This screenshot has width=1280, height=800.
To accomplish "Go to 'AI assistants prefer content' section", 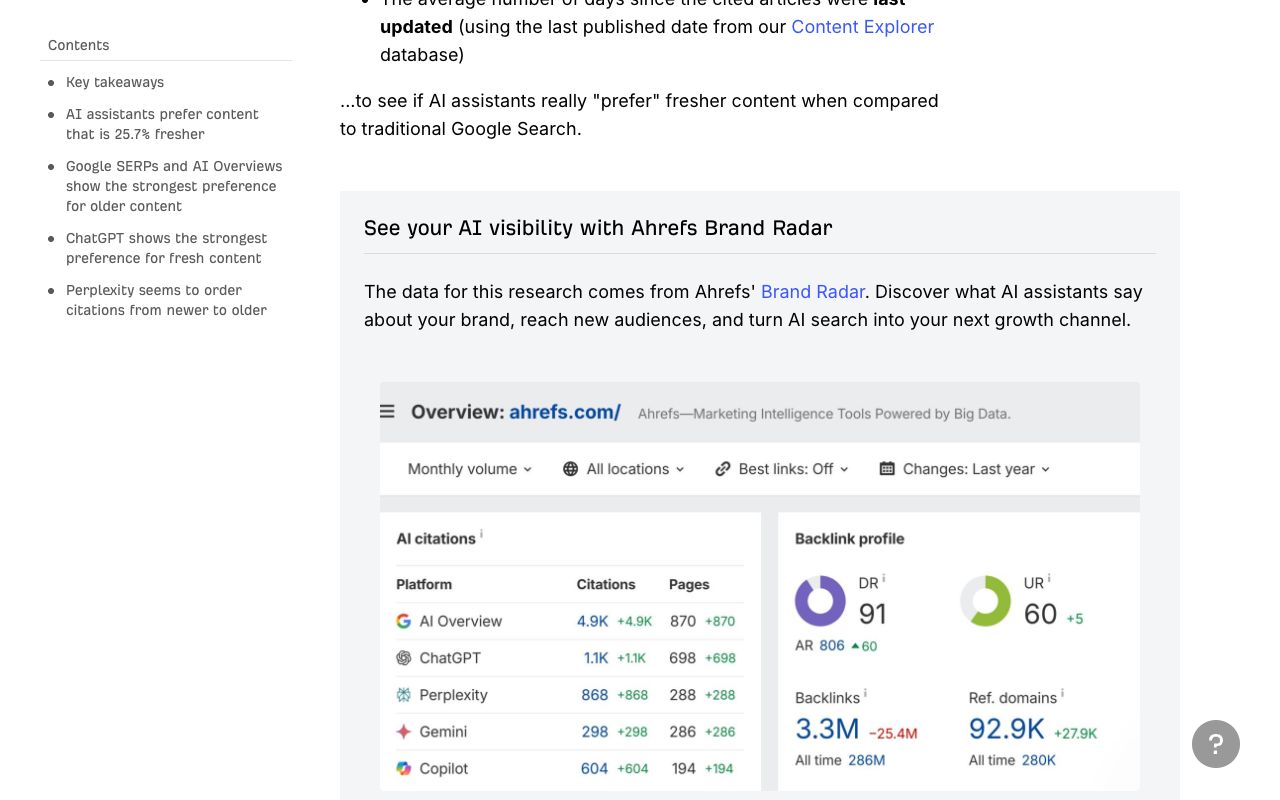I will coord(162,124).
